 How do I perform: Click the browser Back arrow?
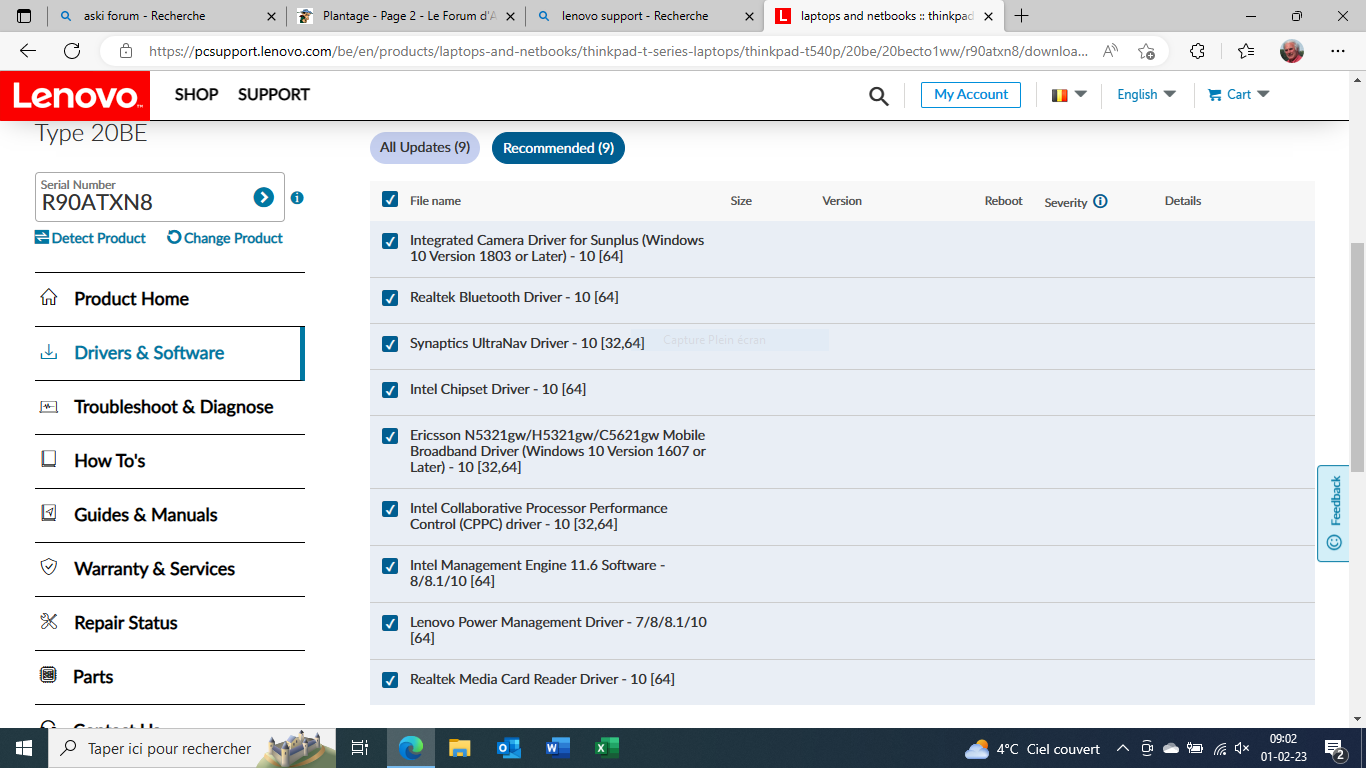point(27,51)
